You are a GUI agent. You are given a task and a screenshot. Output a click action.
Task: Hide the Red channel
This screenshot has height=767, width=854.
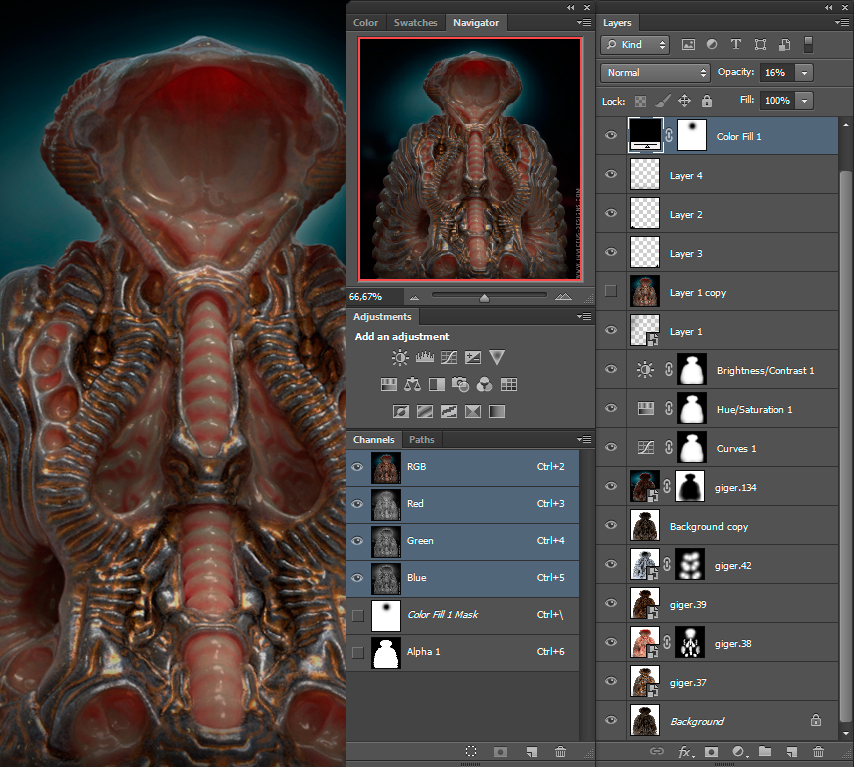point(357,504)
